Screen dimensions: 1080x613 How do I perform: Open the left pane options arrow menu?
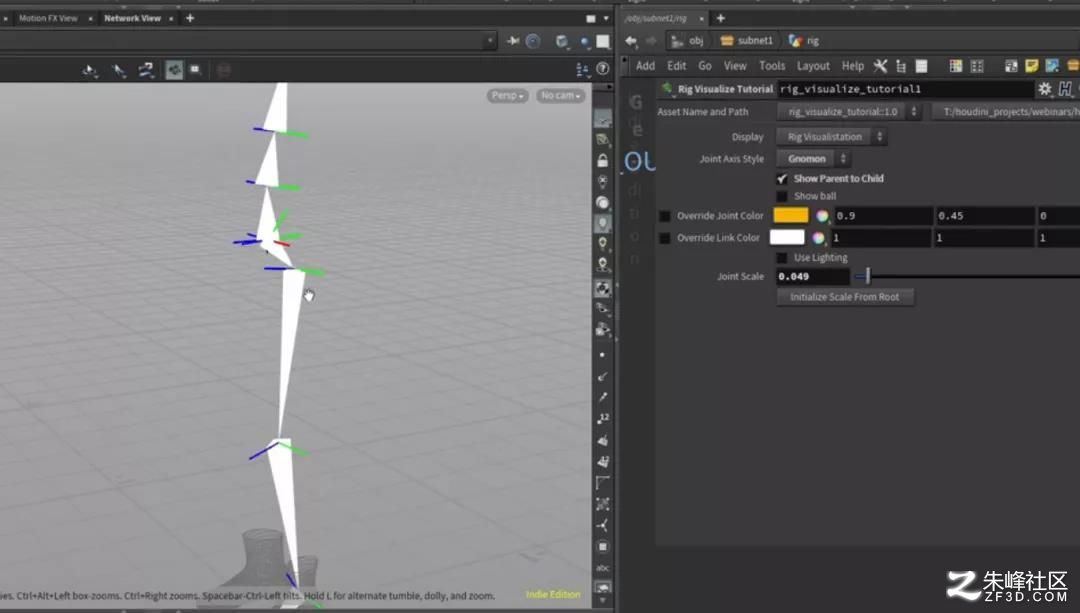pyautogui.click(x=606, y=19)
